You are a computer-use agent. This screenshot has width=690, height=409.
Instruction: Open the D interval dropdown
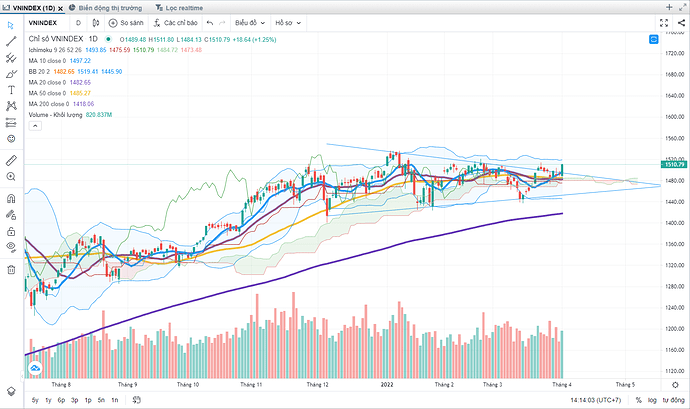click(78, 21)
